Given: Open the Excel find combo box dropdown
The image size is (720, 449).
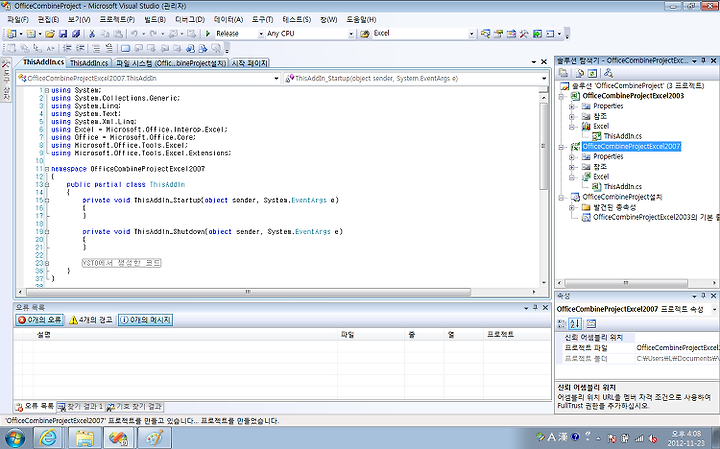Looking at the screenshot, I should tap(471, 34).
